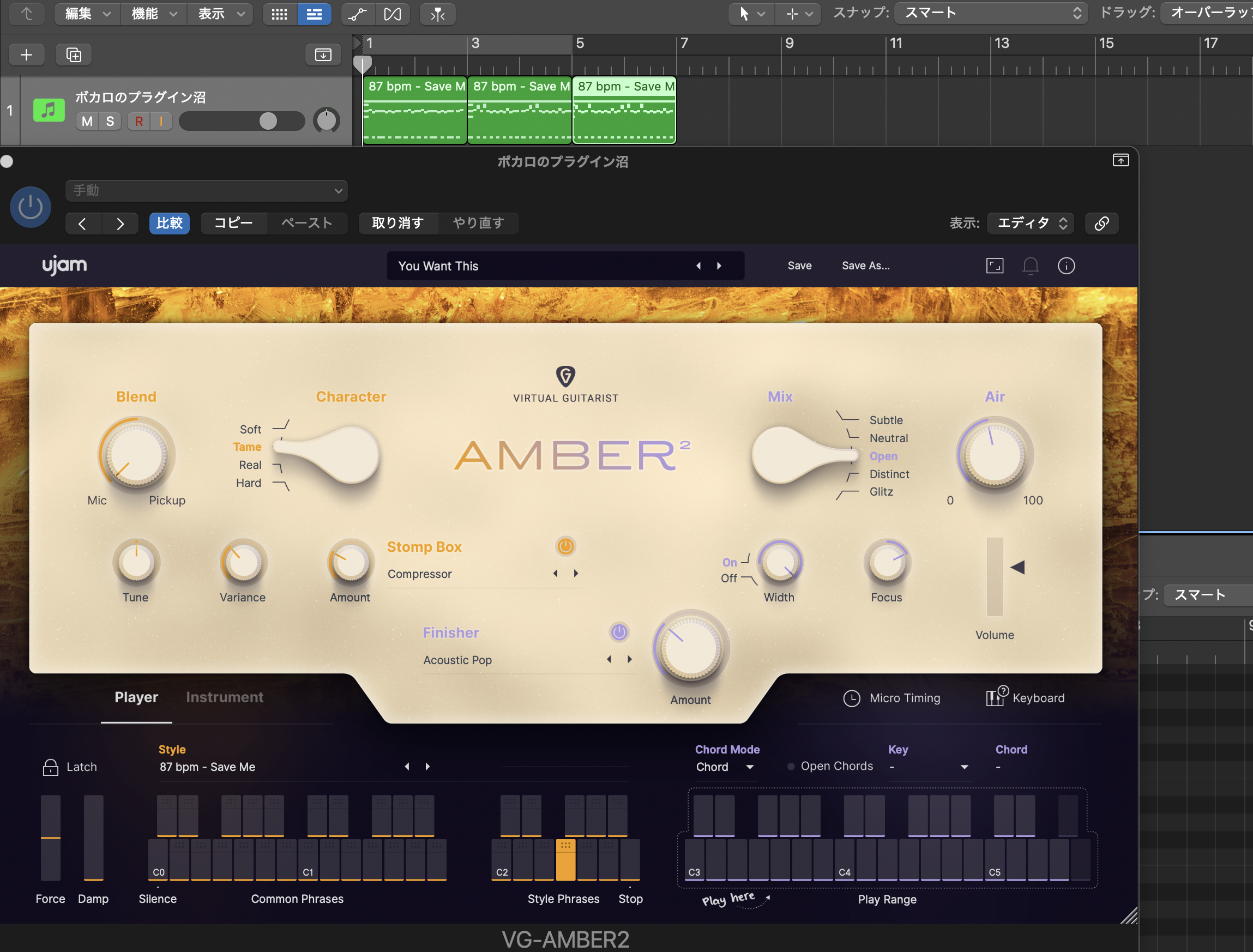Open the pointer tool dropdown
This screenshot has width=1253, height=952.
(751, 14)
